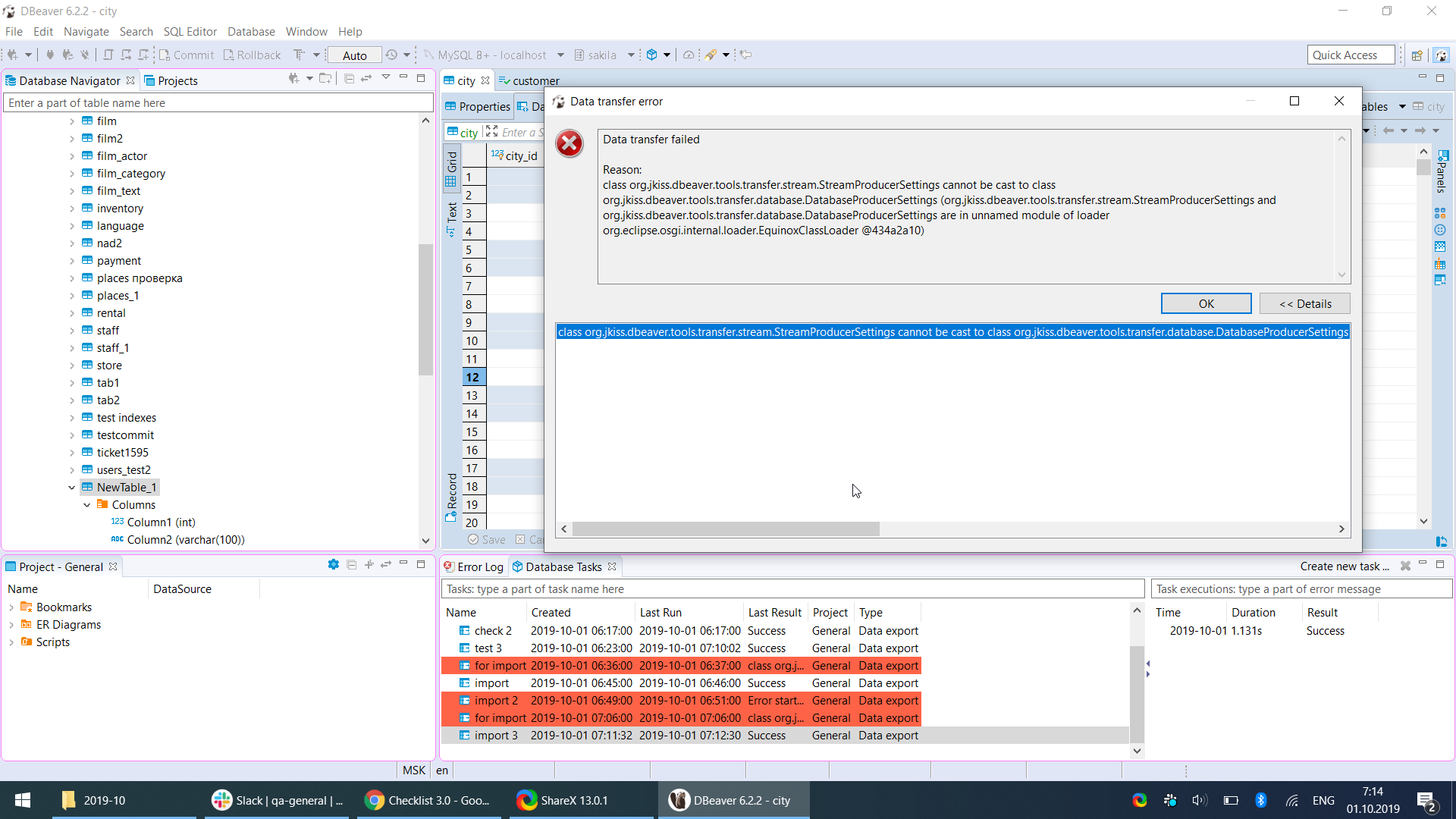Open the Panels toggle on the right side

point(1441,172)
